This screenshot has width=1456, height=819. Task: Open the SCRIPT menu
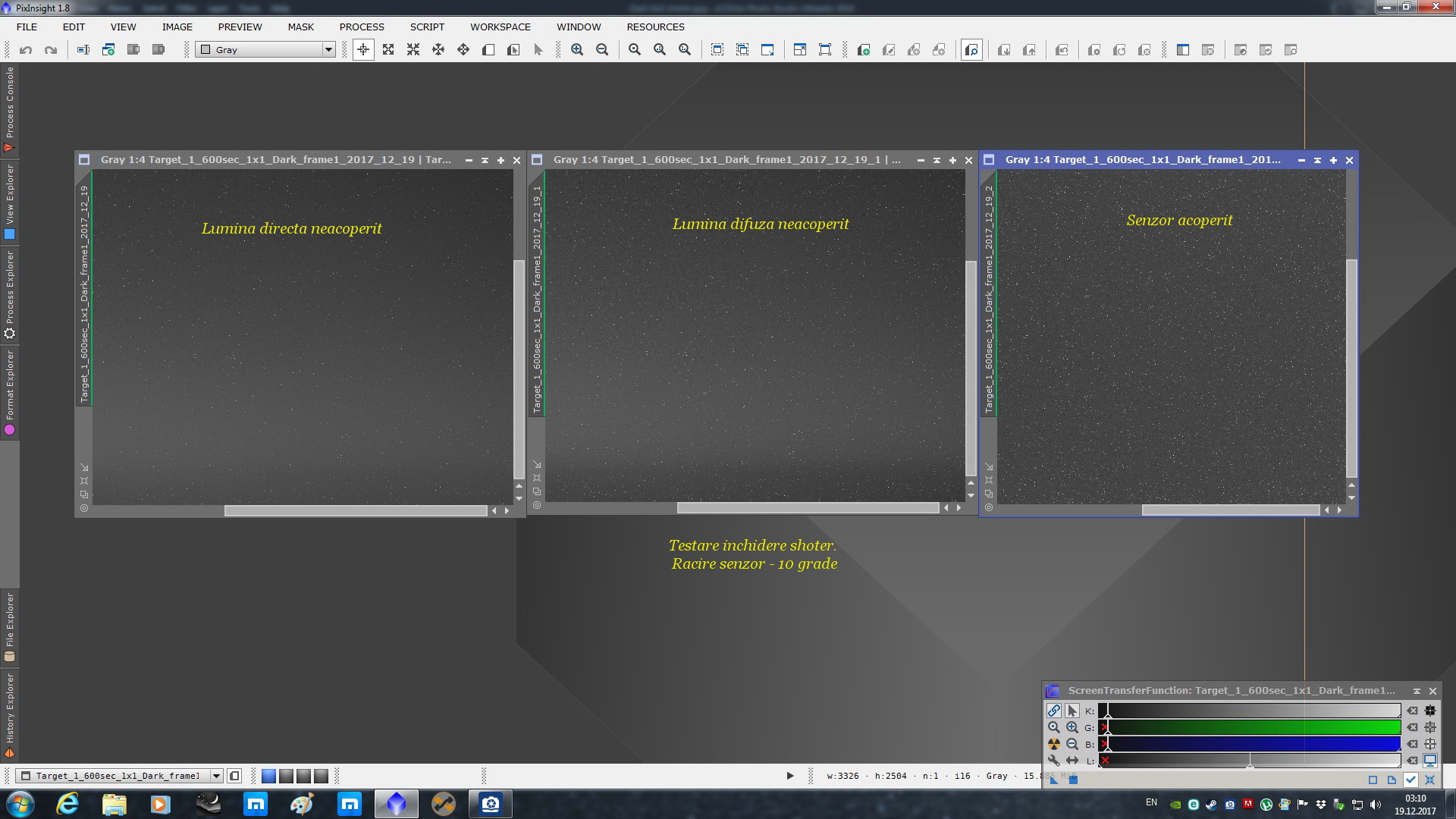pyautogui.click(x=427, y=27)
